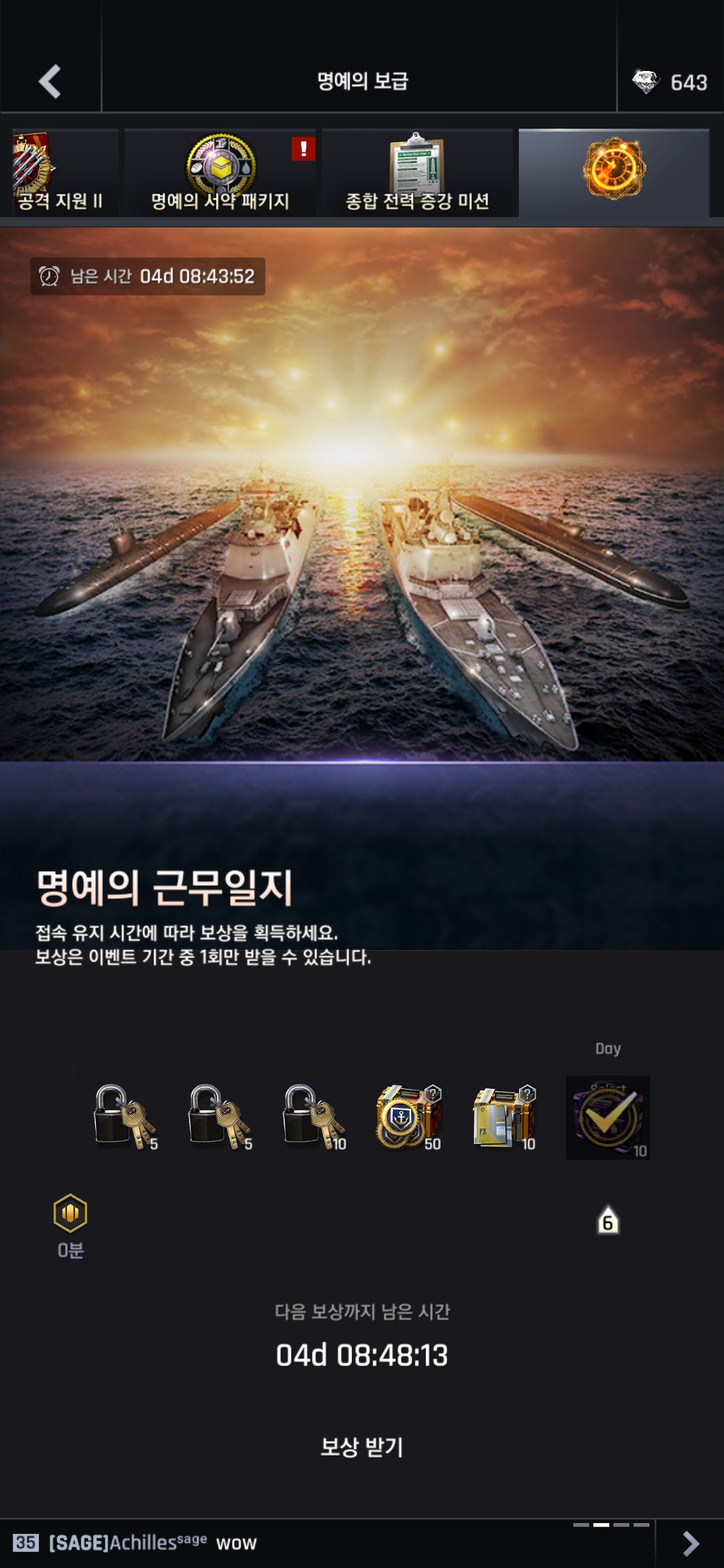
Task: Tap the anchor badge crate reward x50
Action: pos(409,1117)
